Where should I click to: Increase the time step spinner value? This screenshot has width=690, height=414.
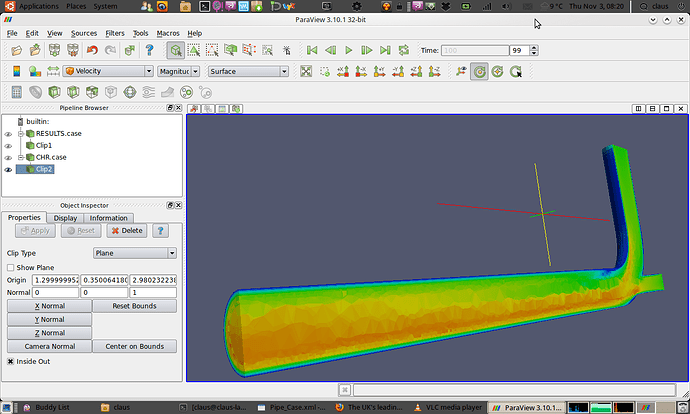tap(534, 48)
